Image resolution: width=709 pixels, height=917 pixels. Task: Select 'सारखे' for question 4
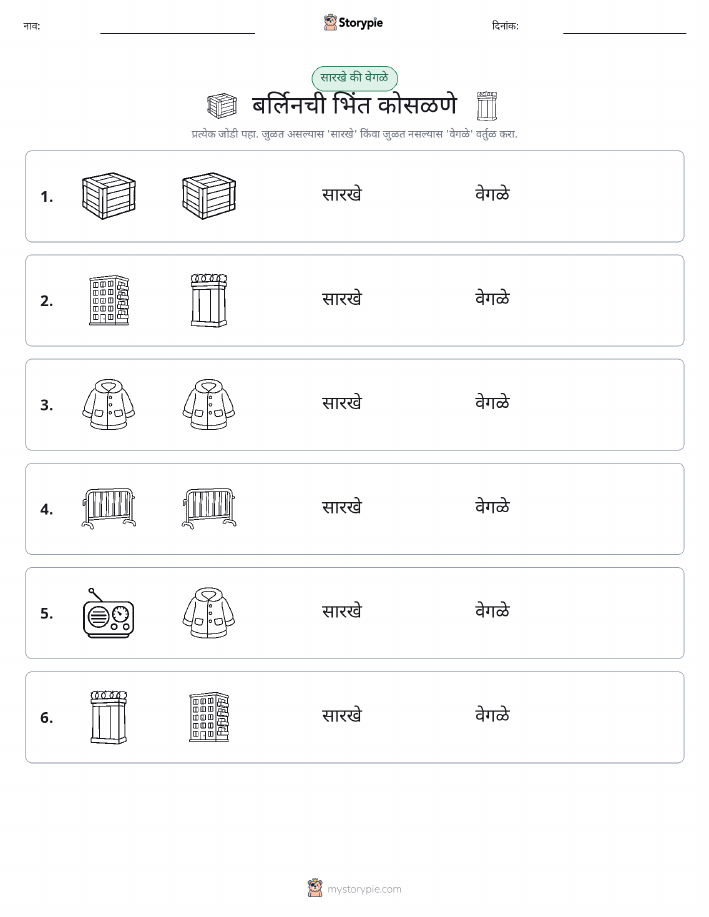(x=342, y=507)
